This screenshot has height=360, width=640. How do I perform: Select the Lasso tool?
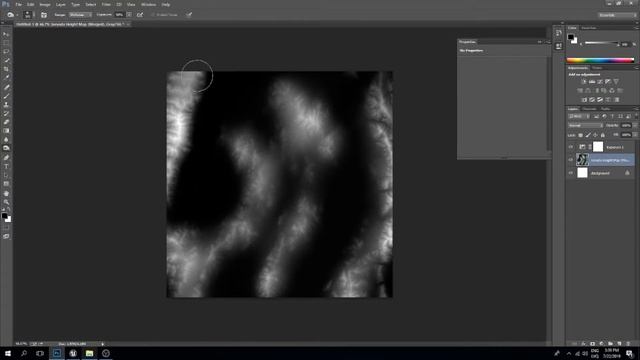click(x=6, y=52)
